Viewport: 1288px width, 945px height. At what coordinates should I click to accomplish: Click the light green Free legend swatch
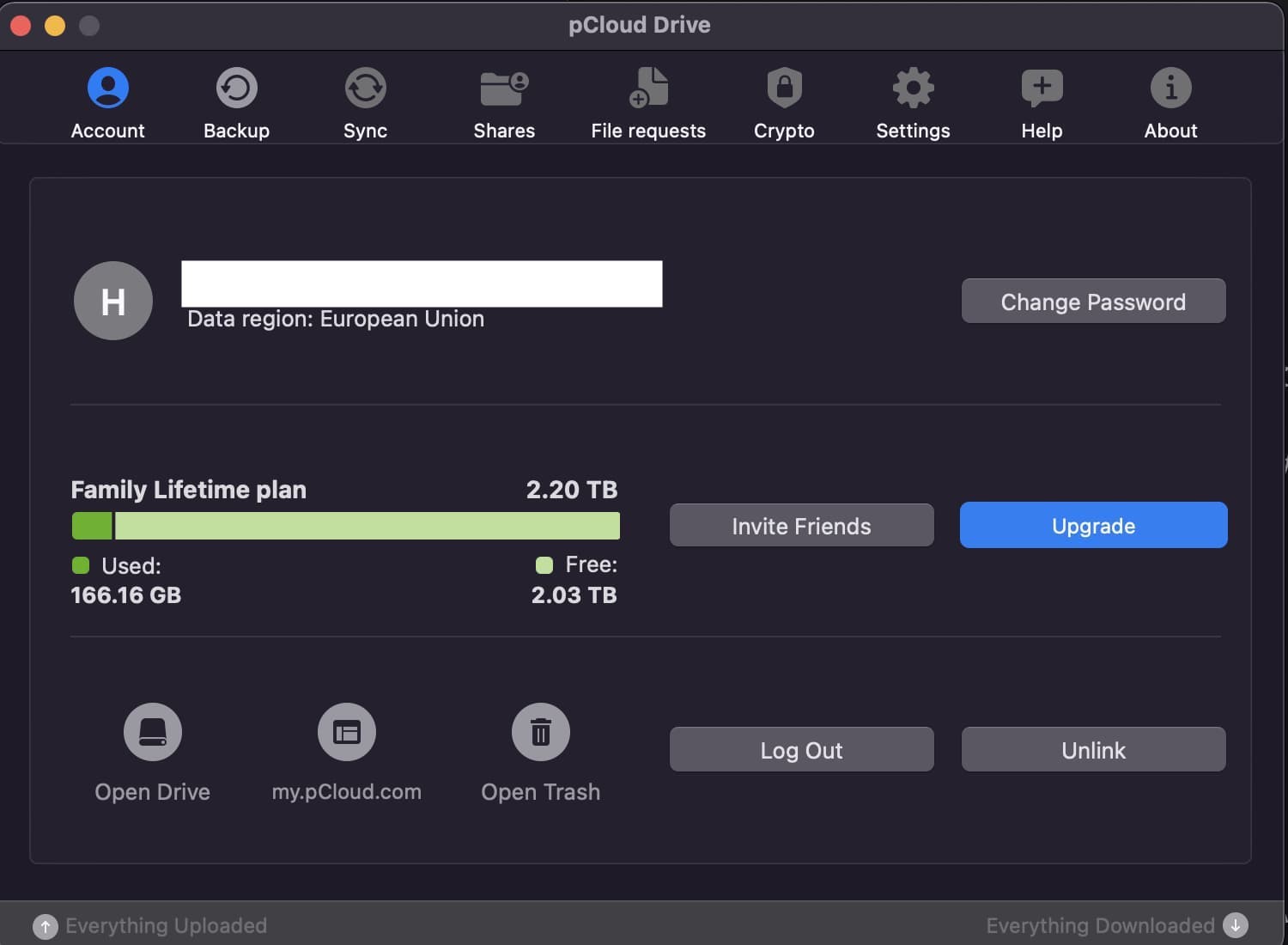click(x=544, y=564)
